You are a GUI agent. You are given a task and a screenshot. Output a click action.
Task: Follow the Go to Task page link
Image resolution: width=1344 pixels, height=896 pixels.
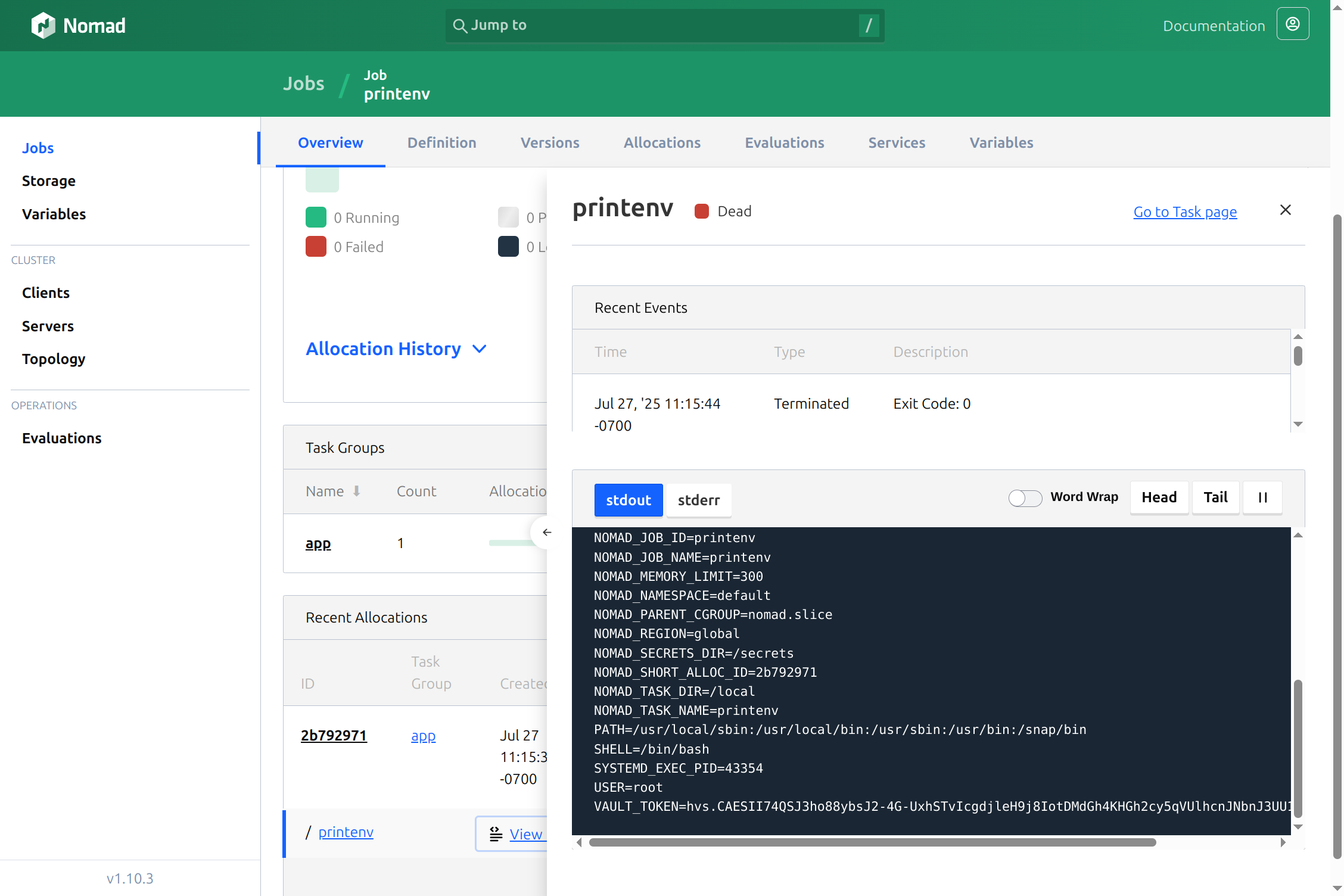(1185, 212)
